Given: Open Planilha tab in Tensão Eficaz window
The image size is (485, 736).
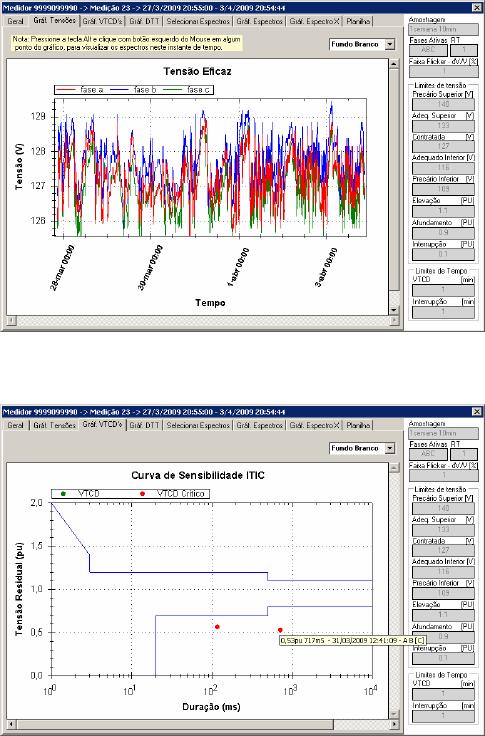Looking at the screenshot, I should 358,21.
